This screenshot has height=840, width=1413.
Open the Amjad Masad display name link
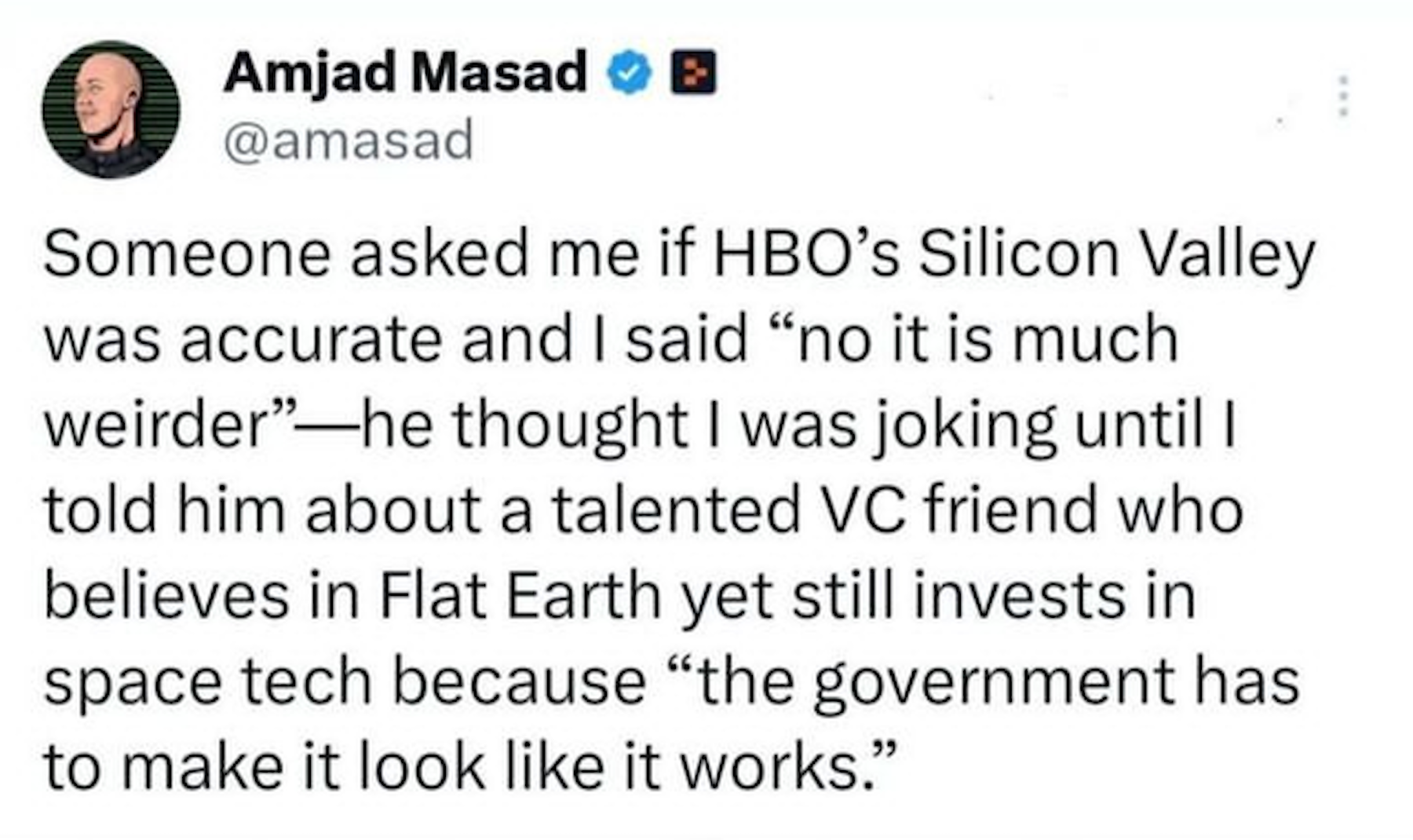point(405,72)
